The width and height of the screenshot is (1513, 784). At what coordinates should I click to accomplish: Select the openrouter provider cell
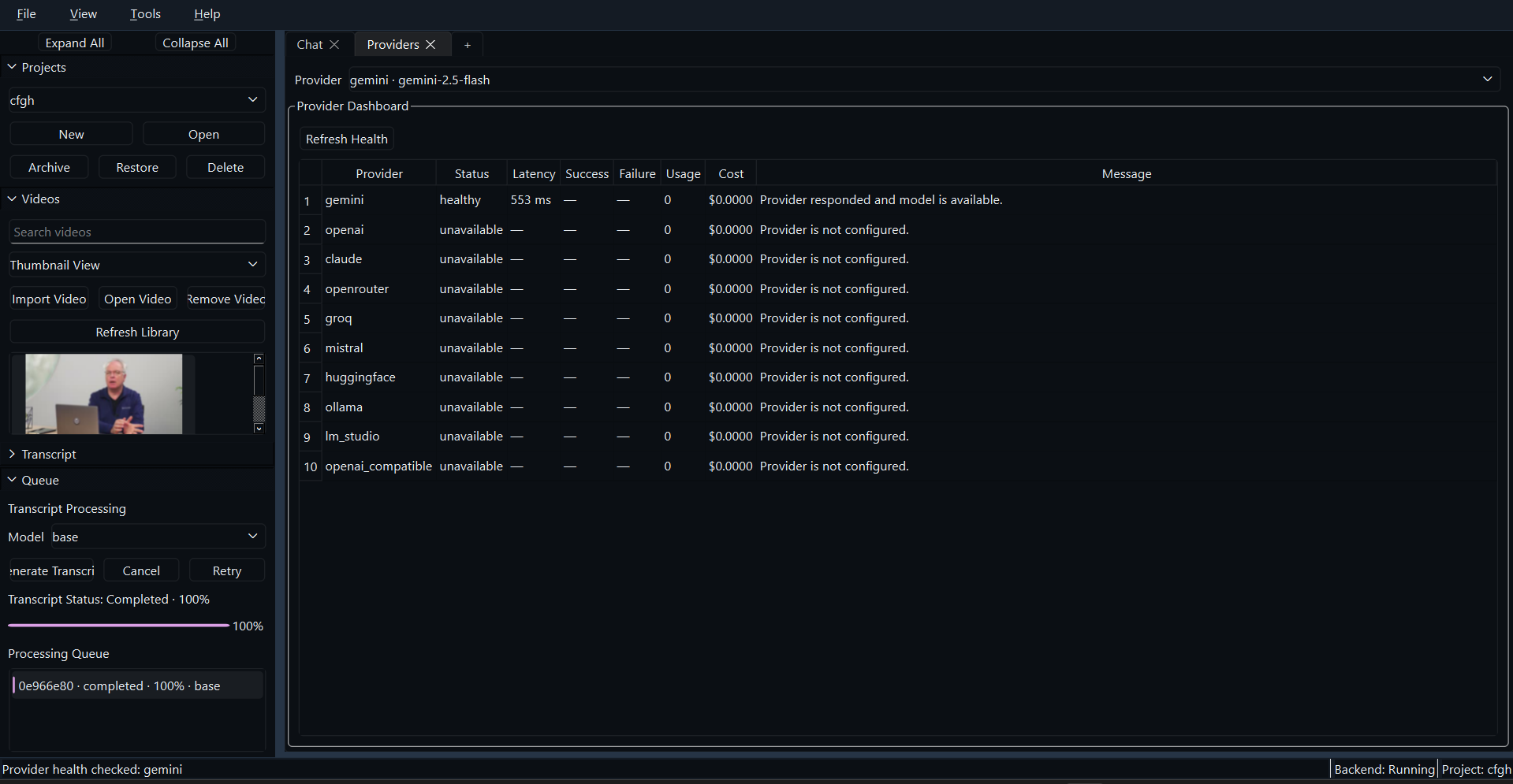(379, 288)
